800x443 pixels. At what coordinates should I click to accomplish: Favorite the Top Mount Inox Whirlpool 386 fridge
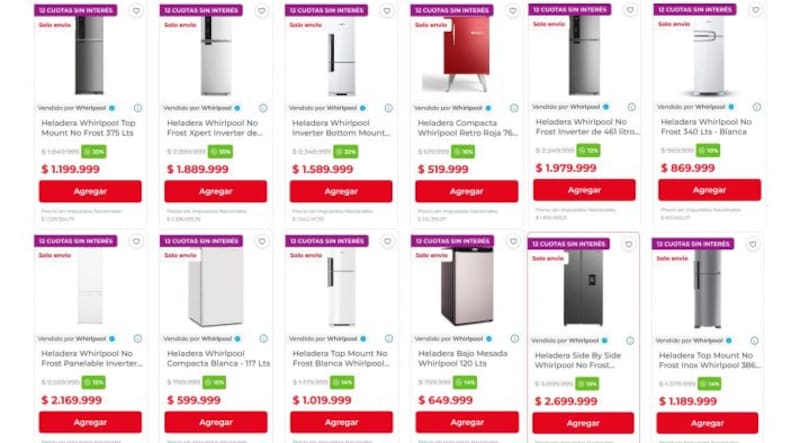753,244
